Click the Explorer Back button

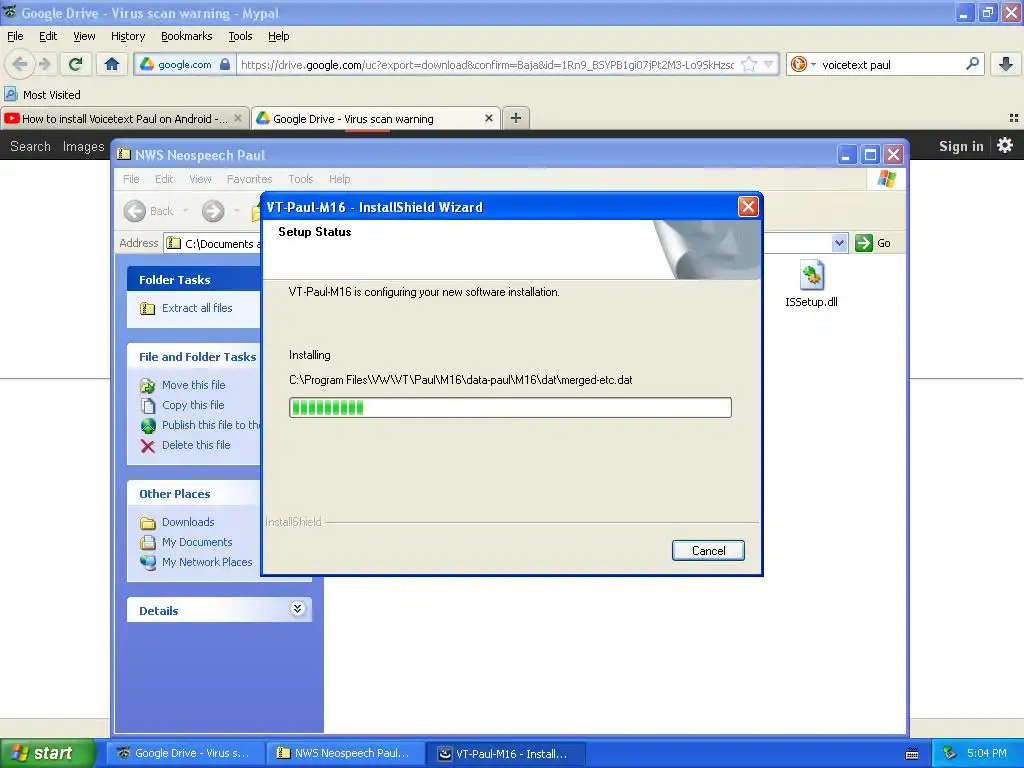150,211
